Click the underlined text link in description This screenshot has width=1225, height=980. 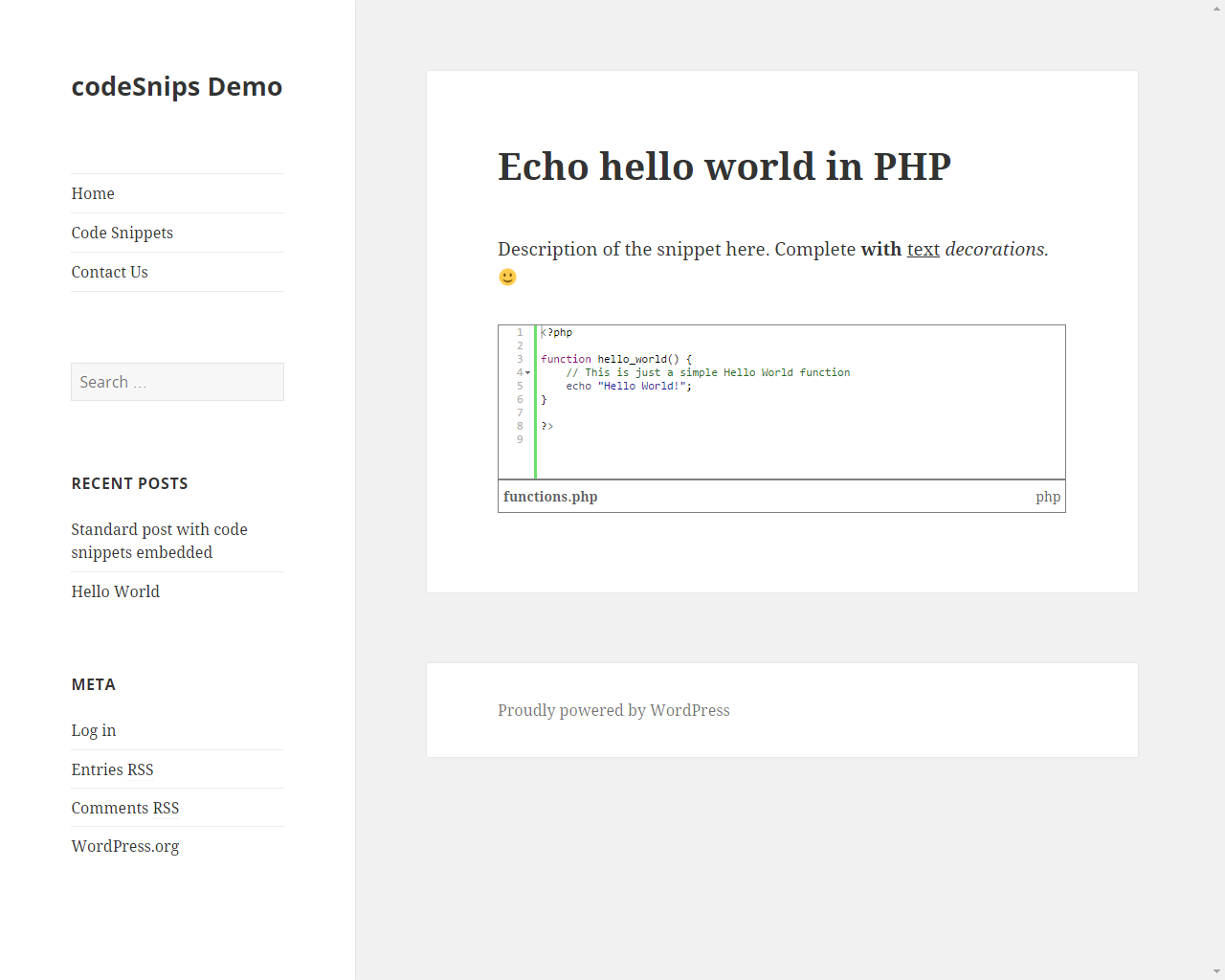click(924, 249)
